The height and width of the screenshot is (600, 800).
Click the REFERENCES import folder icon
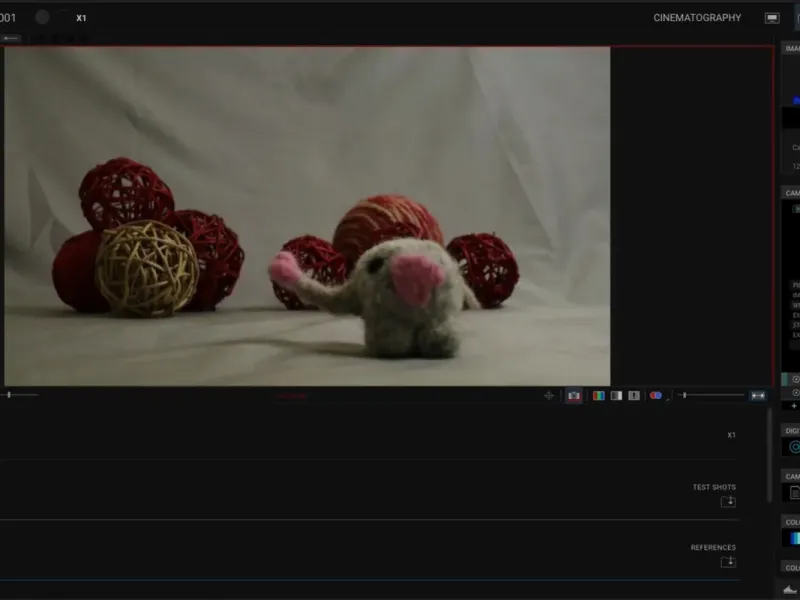[x=728, y=562]
